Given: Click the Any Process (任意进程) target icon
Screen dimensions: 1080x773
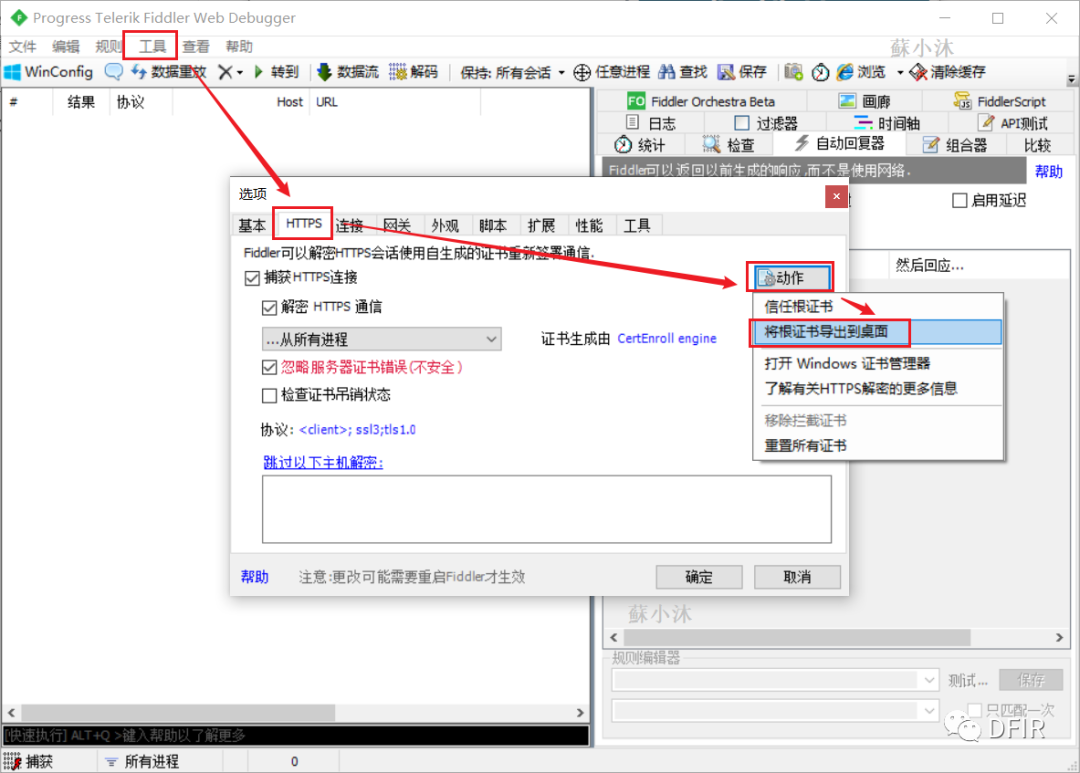Looking at the screenshot, I should (582, 72).
